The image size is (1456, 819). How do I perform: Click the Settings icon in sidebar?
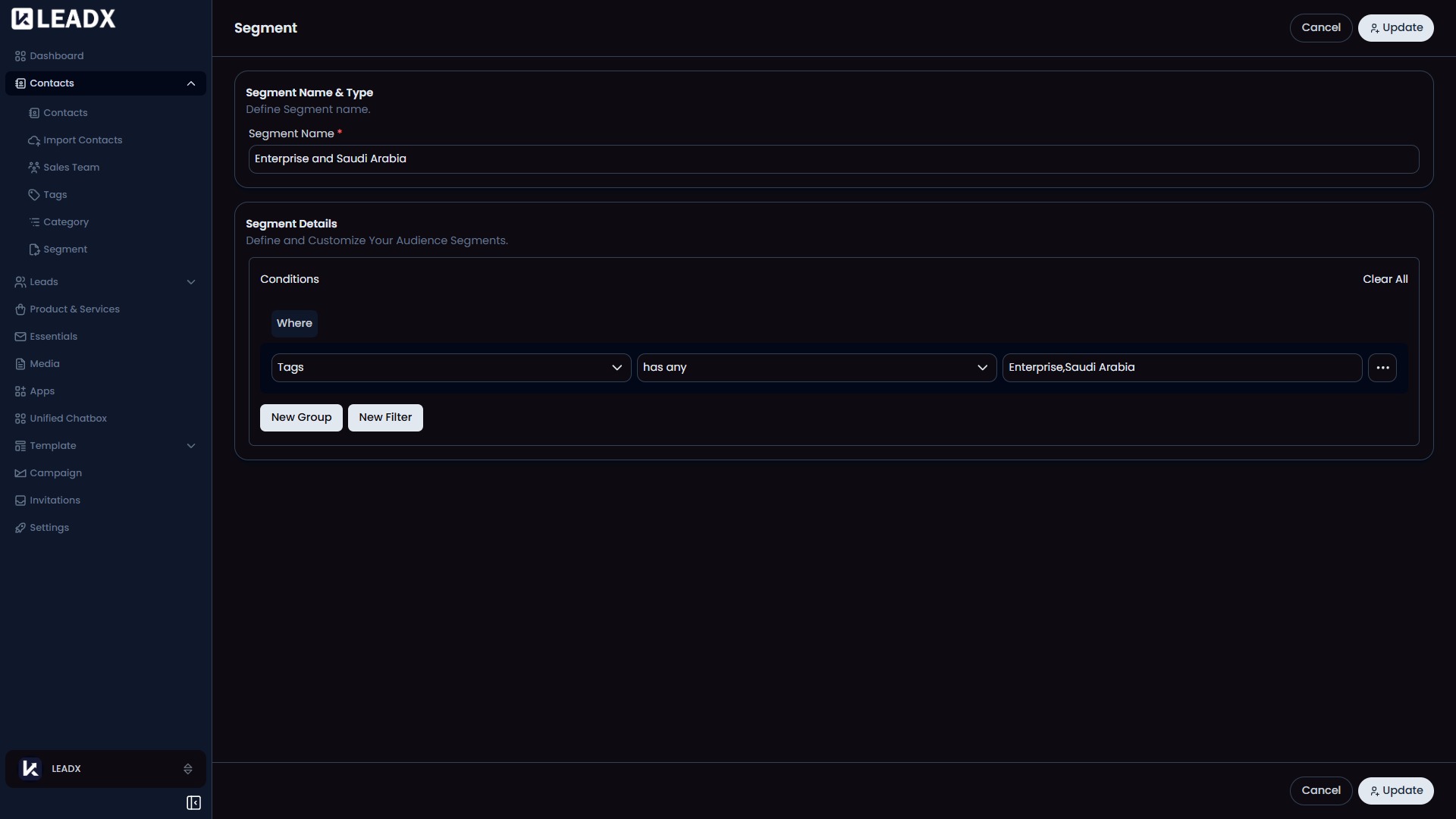pos(20,527)
